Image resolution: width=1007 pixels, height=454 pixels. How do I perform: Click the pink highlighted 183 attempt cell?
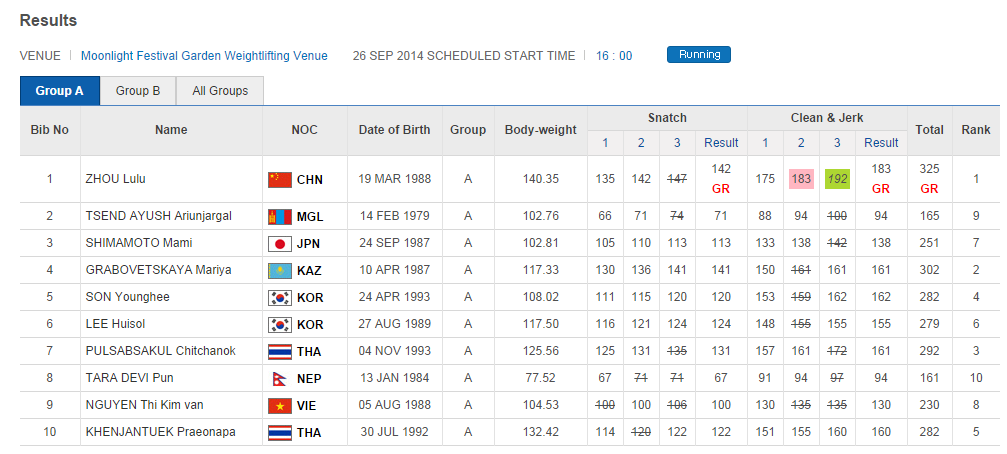coord(801,179)
